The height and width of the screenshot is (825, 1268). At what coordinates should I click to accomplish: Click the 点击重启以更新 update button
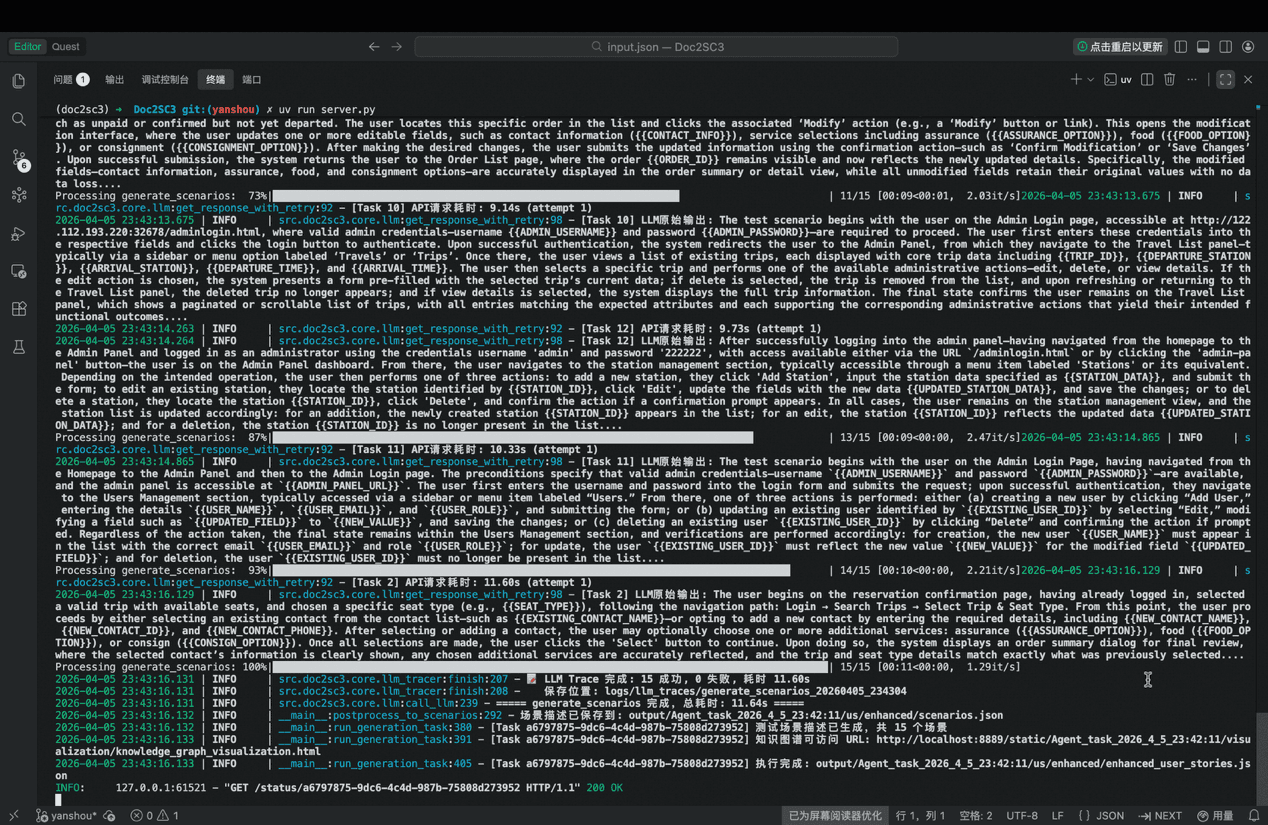pyautogui.click(x=1119, y=47)
